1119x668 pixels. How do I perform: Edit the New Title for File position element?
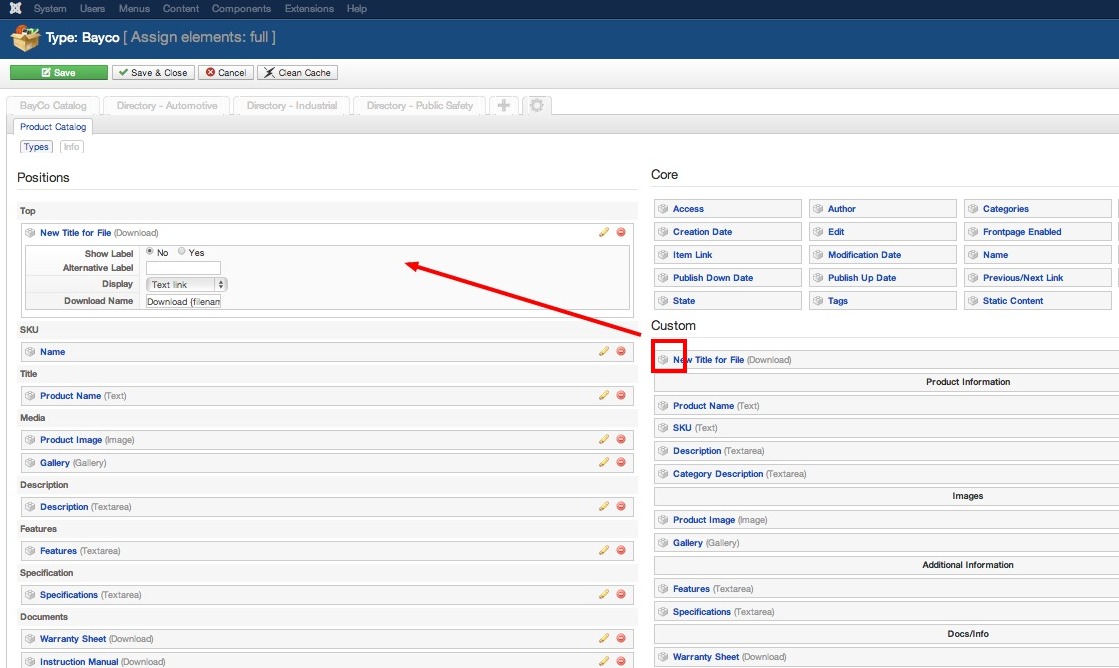tap(604, 232)
